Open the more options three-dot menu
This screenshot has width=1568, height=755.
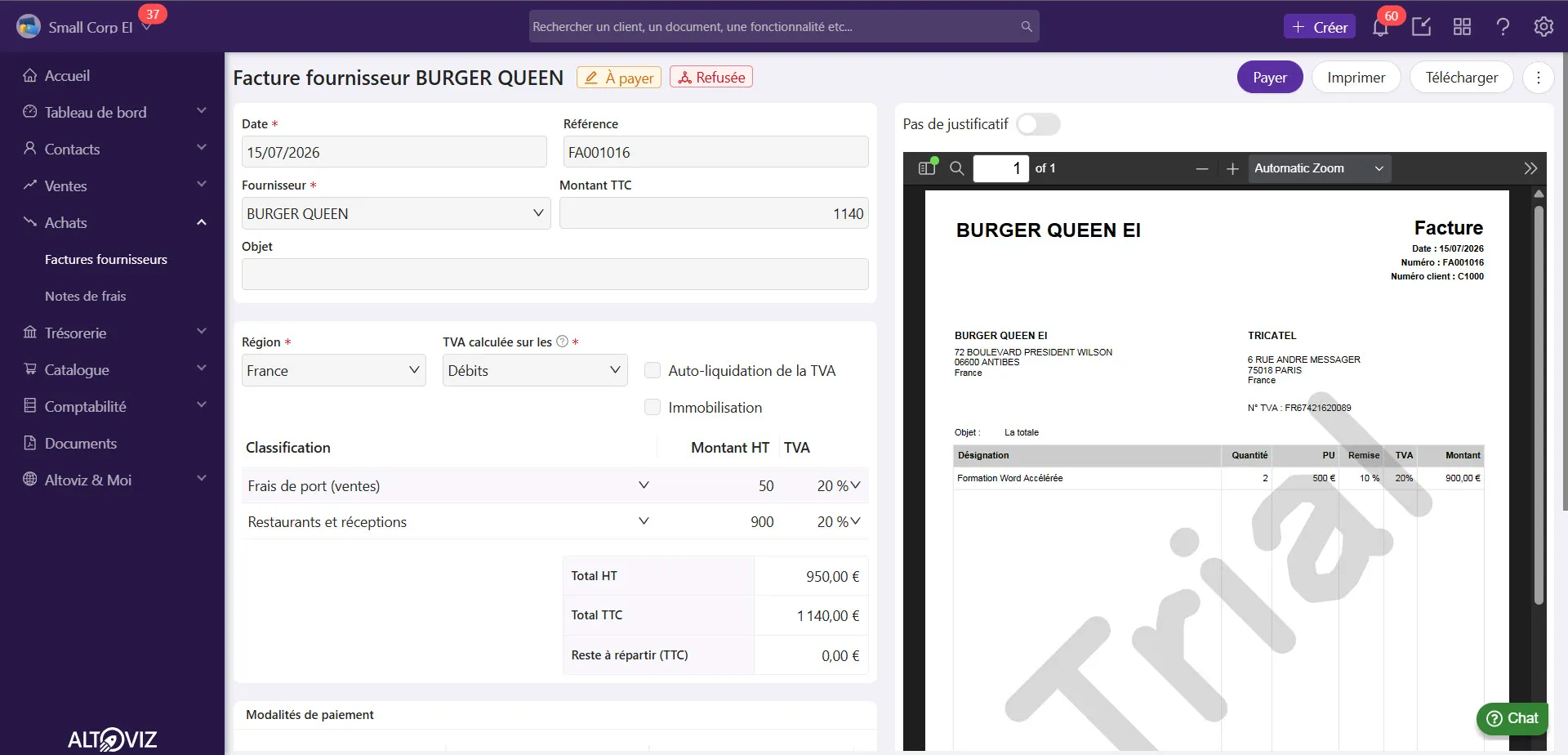click(1539, 78)
